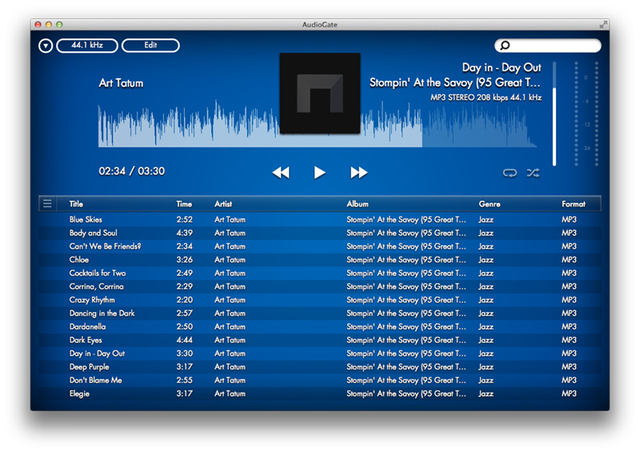
Task: Sort by the Format column header
Action: (573, 204)
